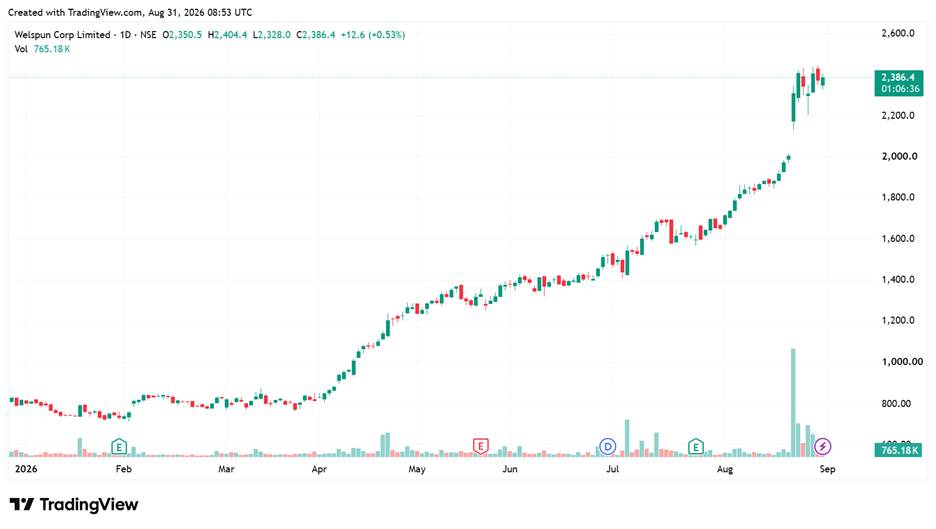This screenshot has height=529, width=936.
Task: Click the TradingView logo at bottom left
Action: (x=73, y=505)
